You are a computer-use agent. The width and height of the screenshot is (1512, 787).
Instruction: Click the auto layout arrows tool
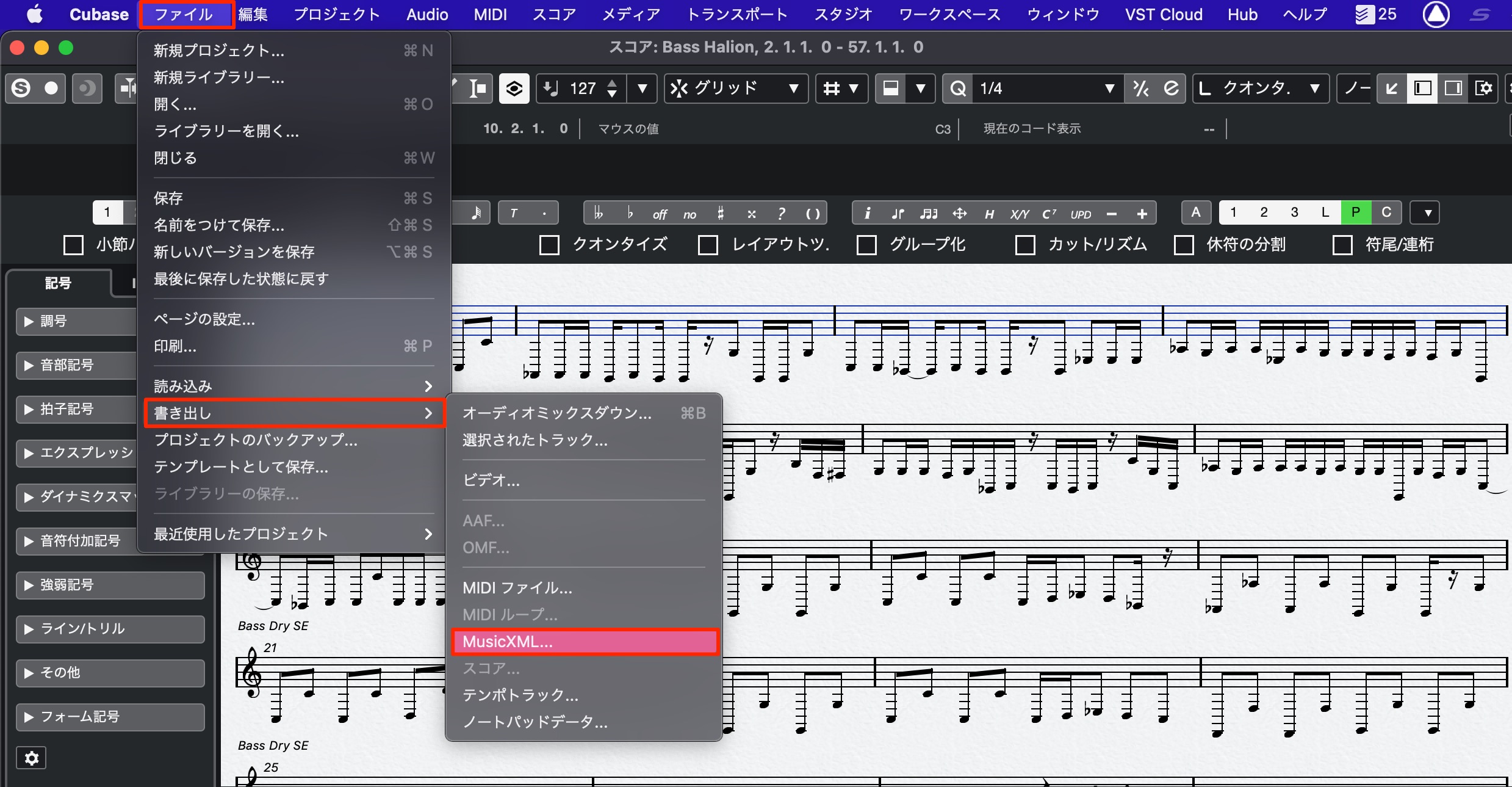point(959,214)
